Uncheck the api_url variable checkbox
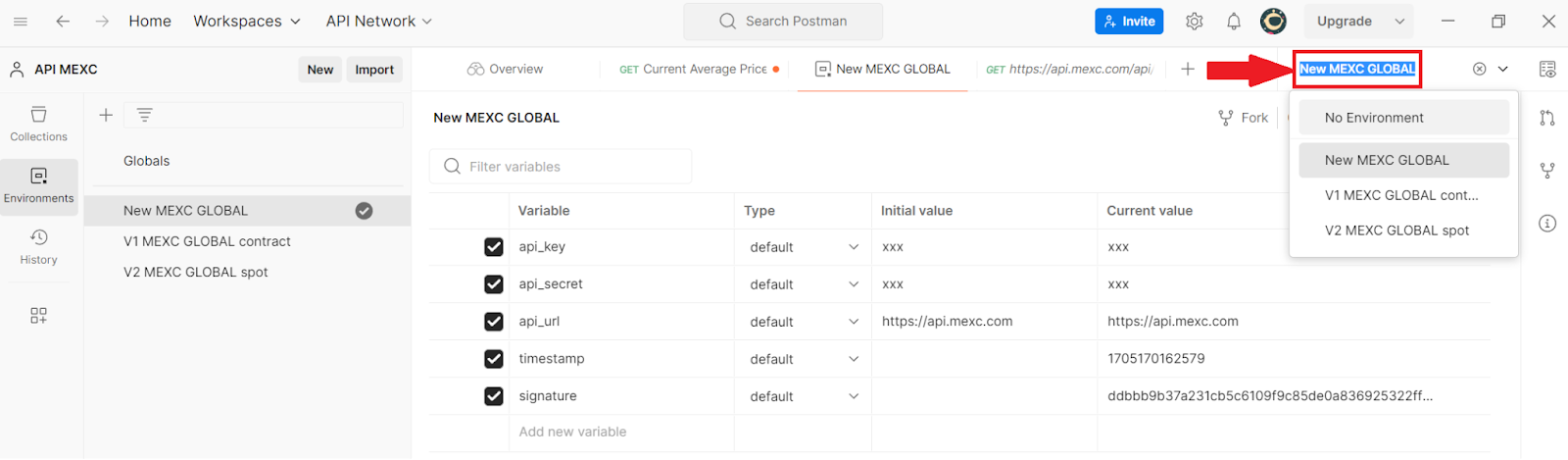Screen dimensions: 1568x460 tap(494, 322)
